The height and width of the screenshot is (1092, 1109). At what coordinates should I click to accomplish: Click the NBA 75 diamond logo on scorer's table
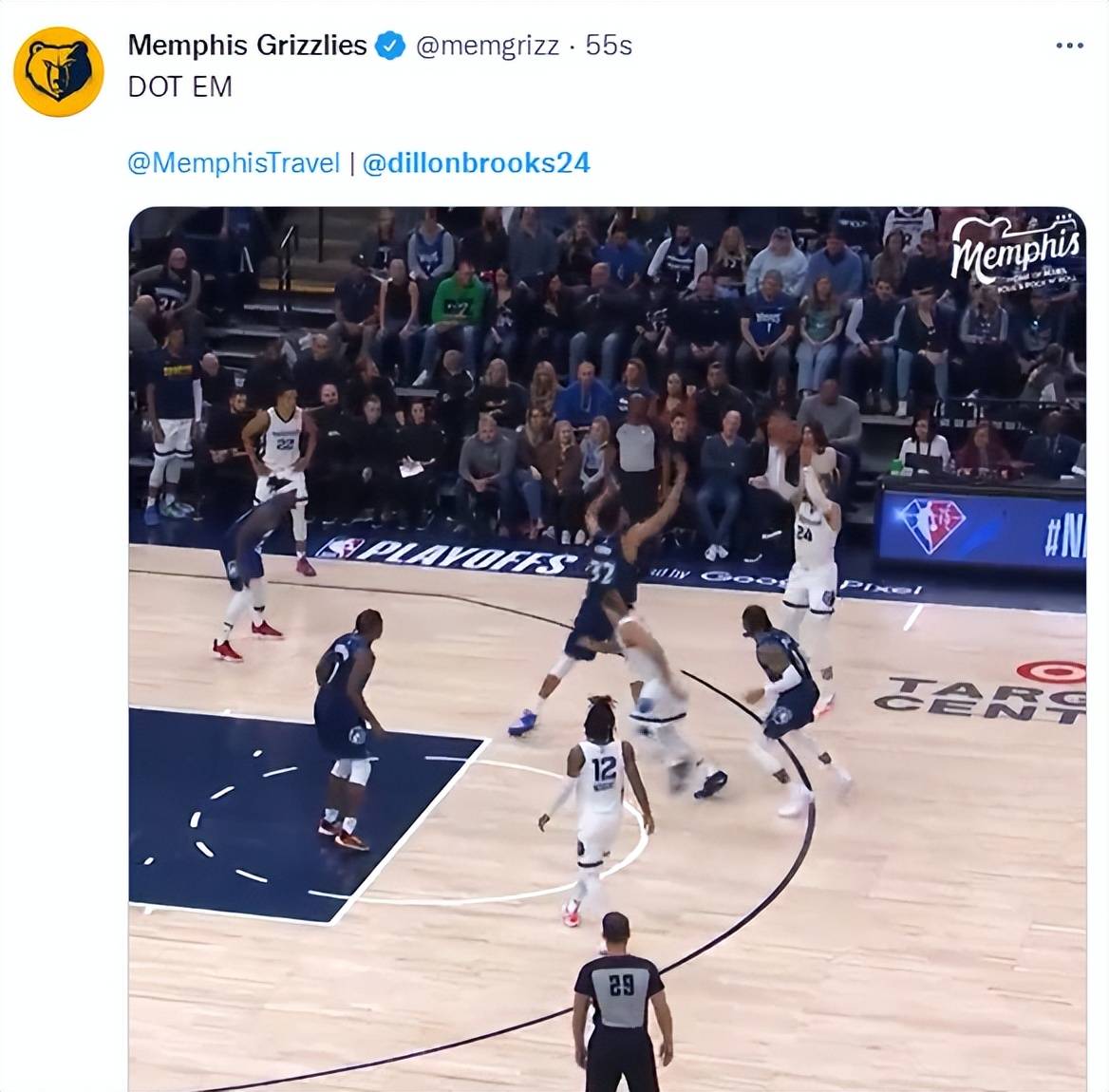(932, 525)
